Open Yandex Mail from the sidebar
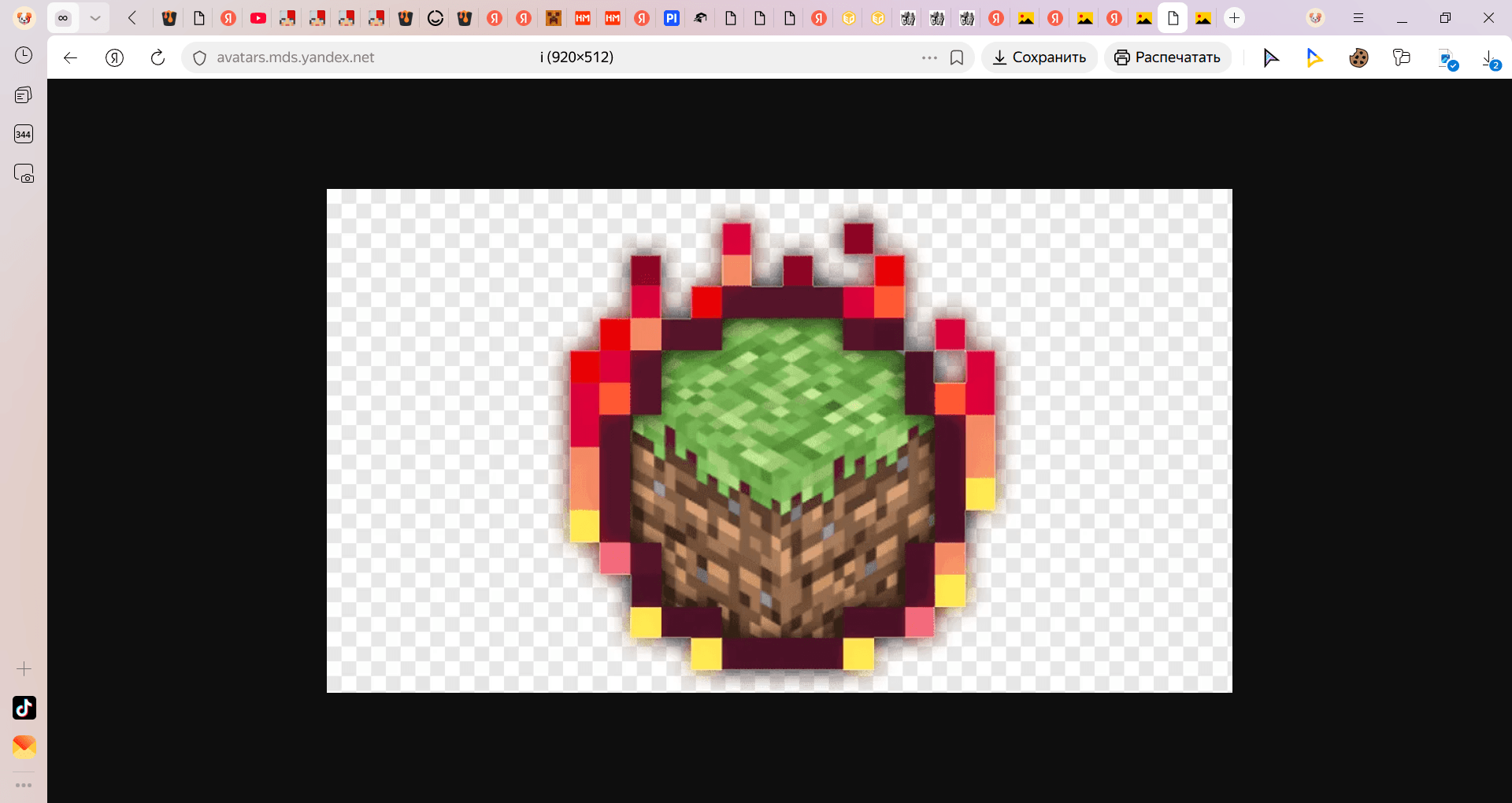 24,746
